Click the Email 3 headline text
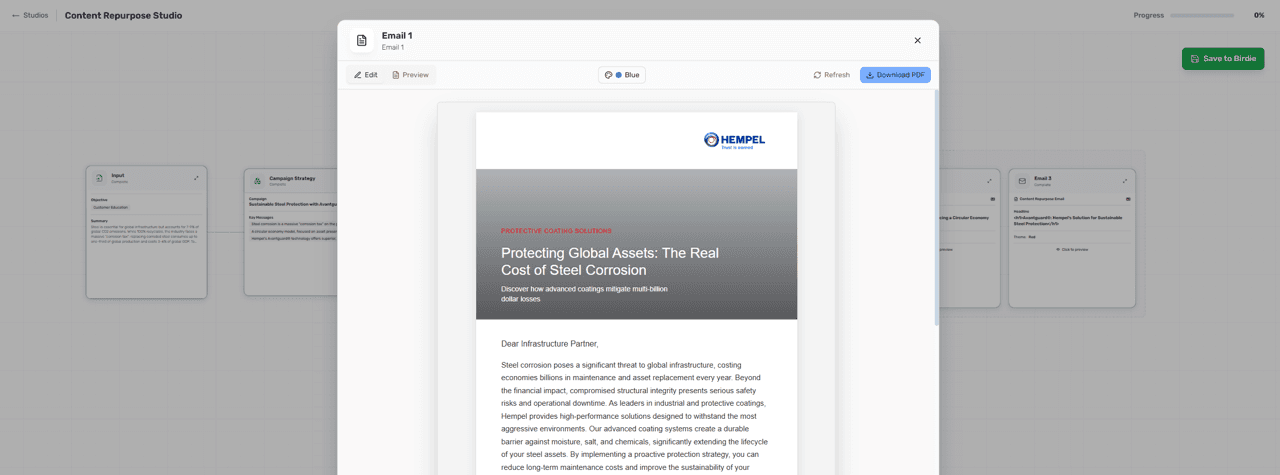Screen dimensions: 1280x475 coord(1068,220)
